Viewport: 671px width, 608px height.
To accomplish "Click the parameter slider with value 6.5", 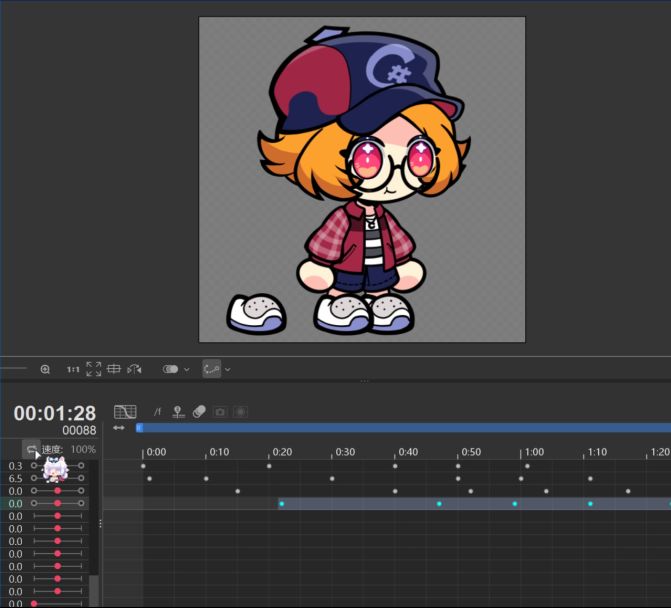I will pos(57,479).
